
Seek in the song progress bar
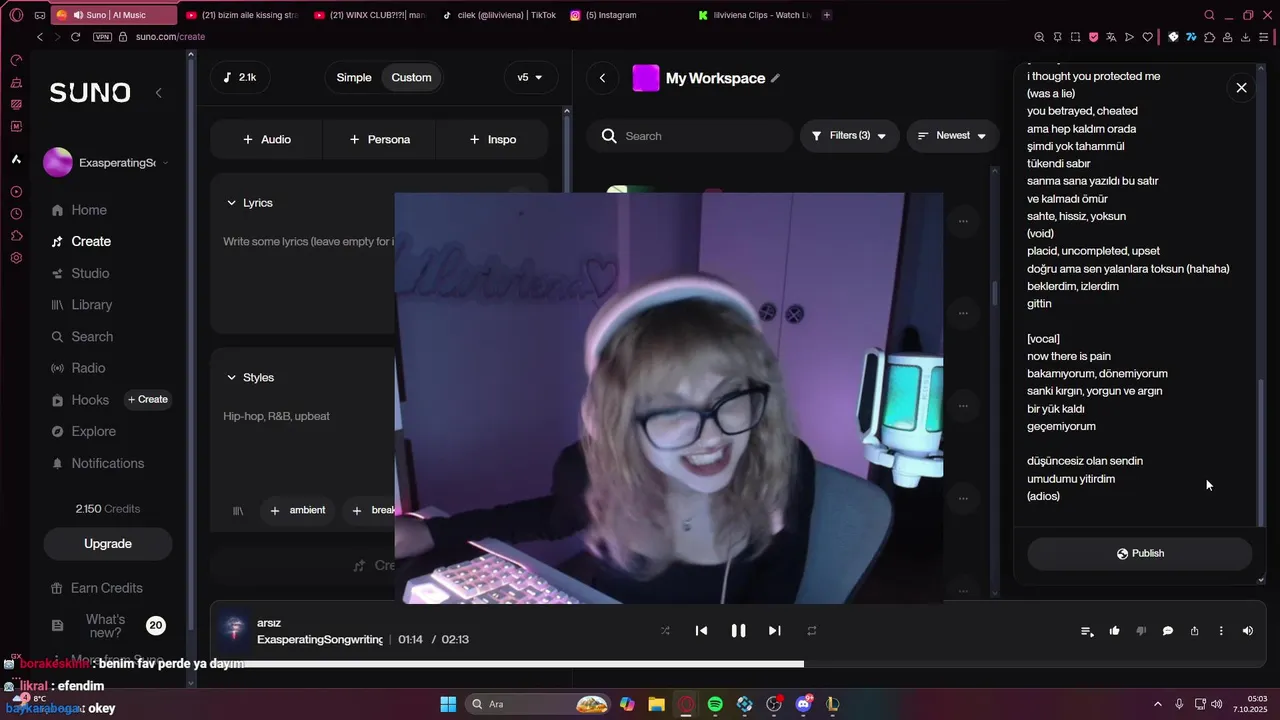[x=738, y=663]
